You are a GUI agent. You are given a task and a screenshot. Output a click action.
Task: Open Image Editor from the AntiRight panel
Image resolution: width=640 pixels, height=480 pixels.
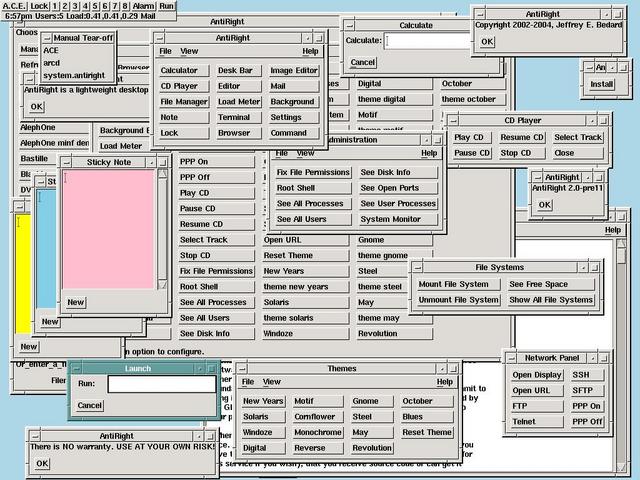tap(294, 71)
